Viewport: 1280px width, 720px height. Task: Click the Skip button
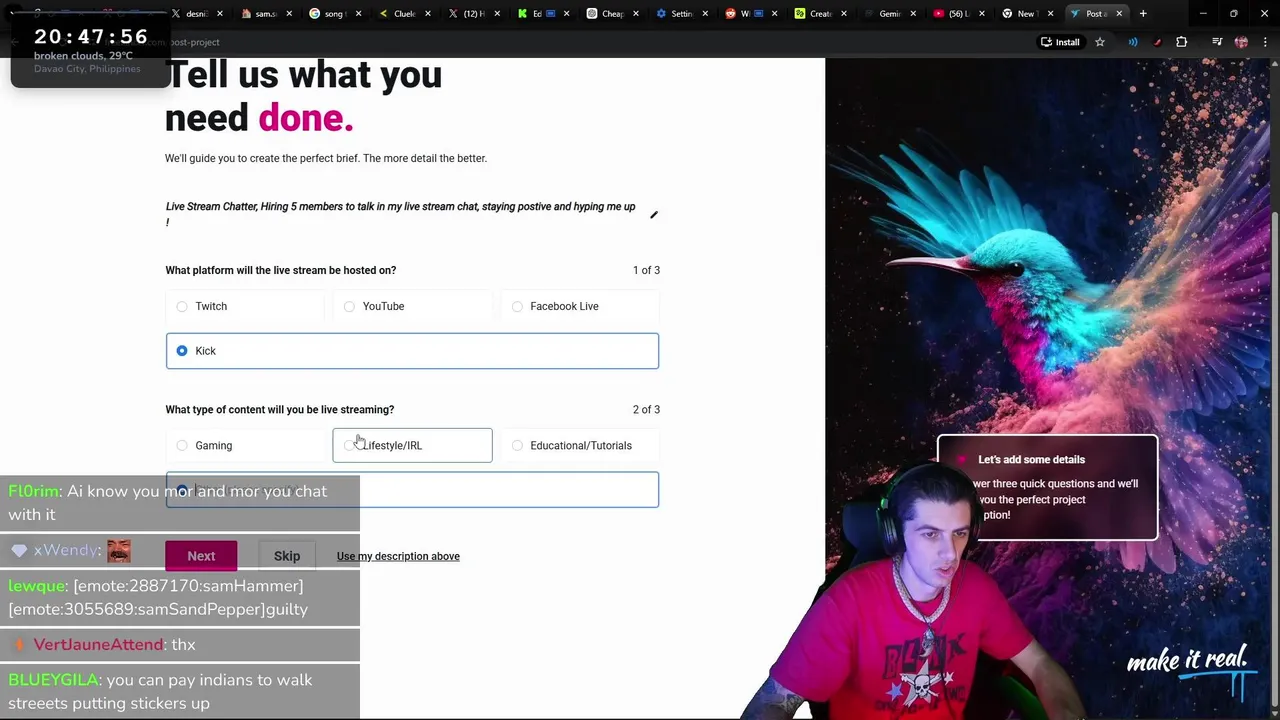point(287,556)
